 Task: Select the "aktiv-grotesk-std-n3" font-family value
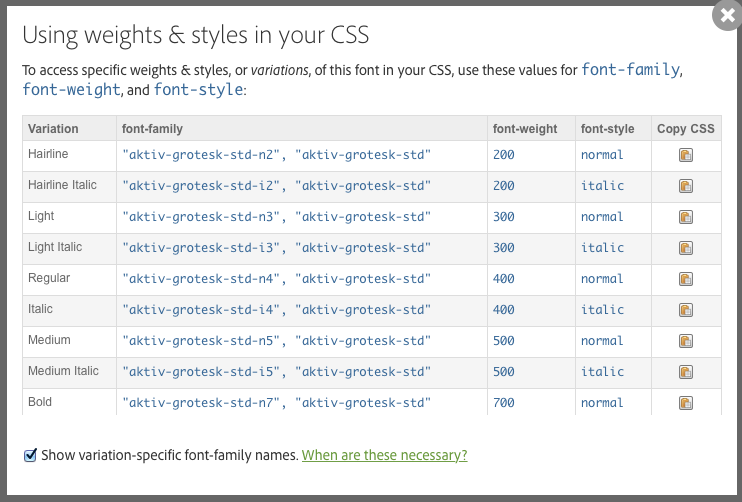point(201,217)
